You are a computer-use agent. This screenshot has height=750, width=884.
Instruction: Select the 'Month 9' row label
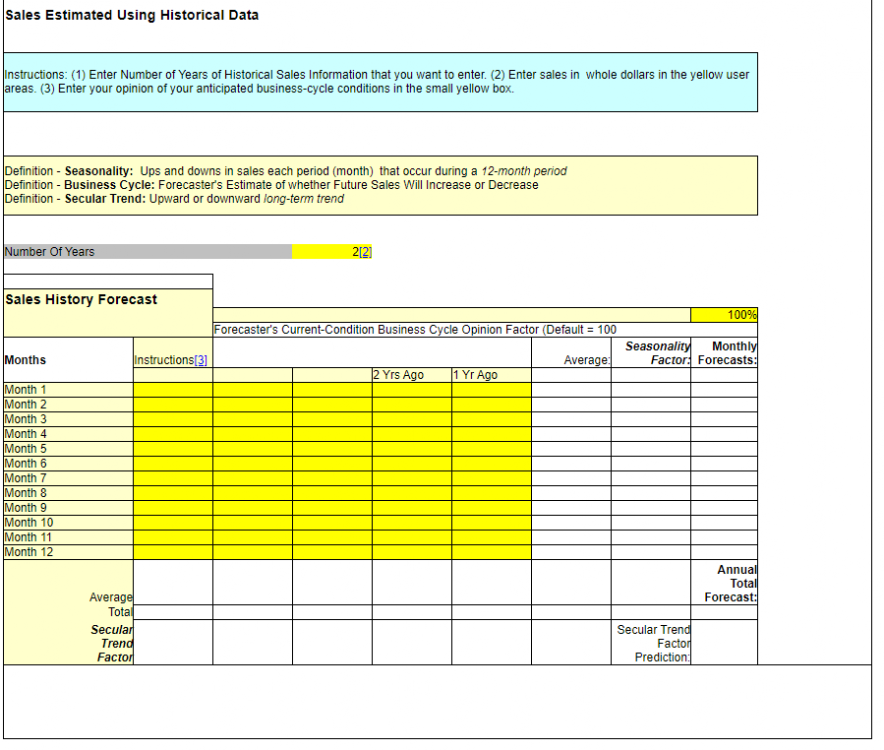tap(25, 508)
